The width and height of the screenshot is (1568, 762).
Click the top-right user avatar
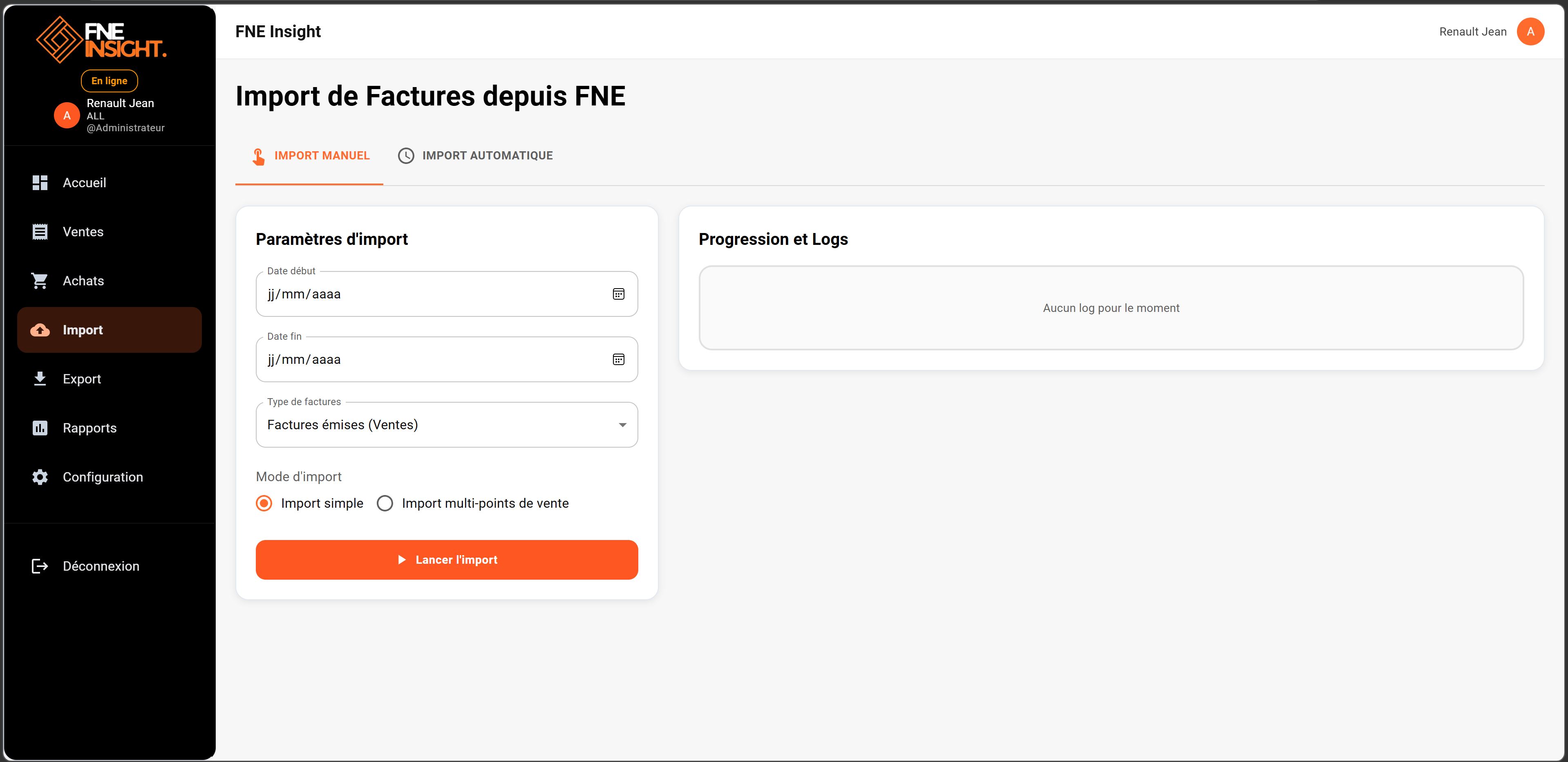point(1530,31)
